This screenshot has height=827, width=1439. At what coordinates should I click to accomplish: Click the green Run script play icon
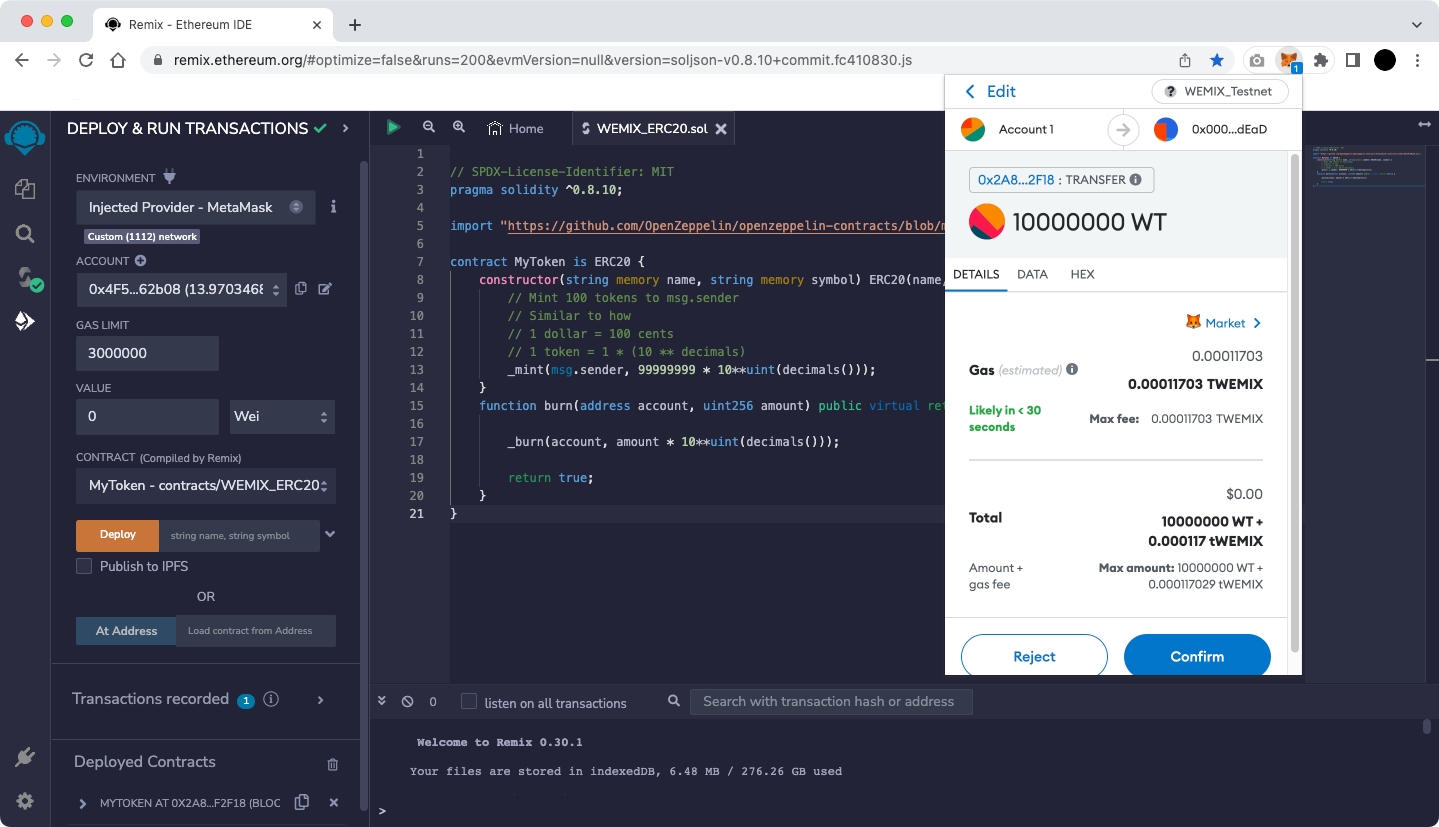393,127
